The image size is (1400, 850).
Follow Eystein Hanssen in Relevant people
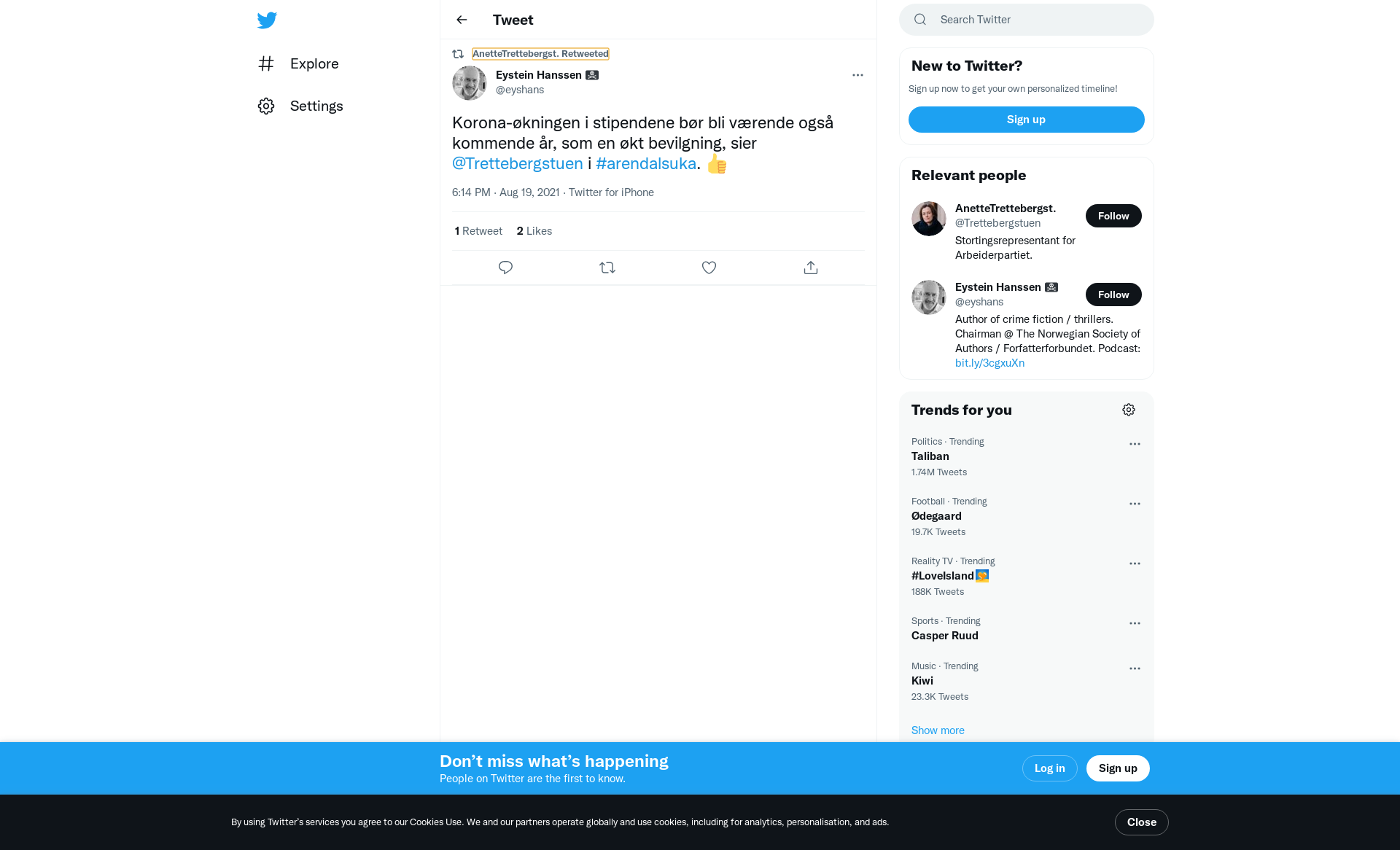1113,295
